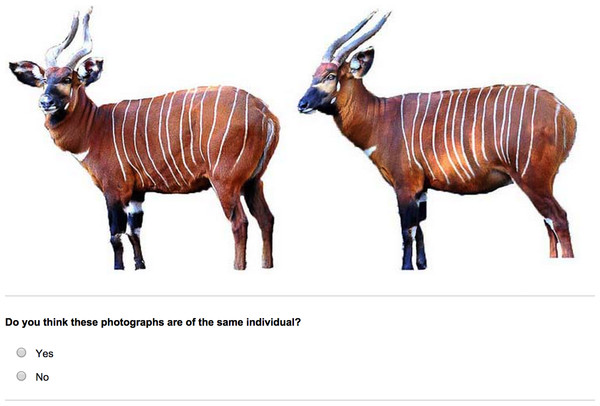600x406 pixels.
Task: Click the divider line above the question
Action: coord(300,295)
